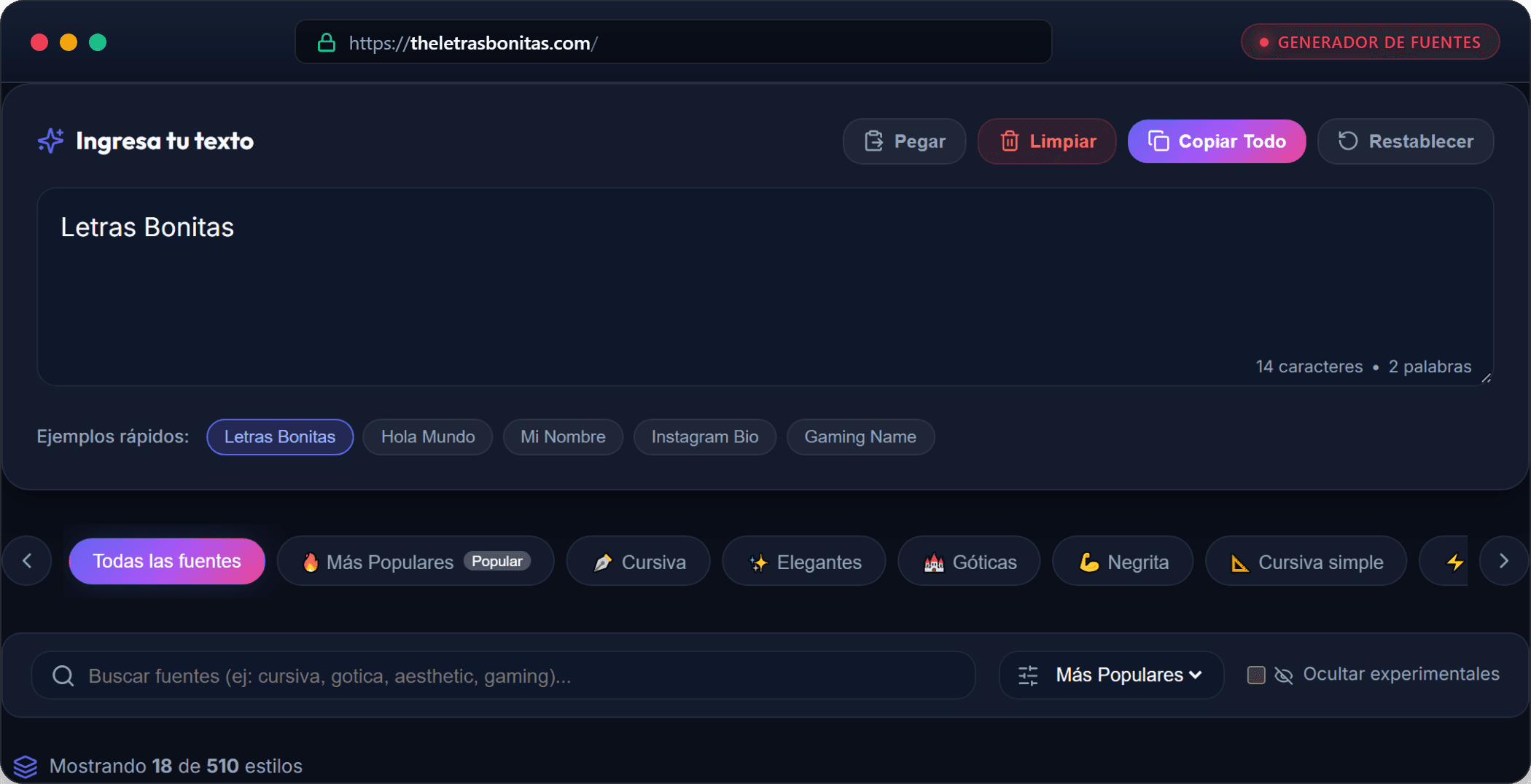The width and height of the screenshot is (1531, 784).
Task: Open the Más Populares sort dropdown
Action: point(1111,675)
